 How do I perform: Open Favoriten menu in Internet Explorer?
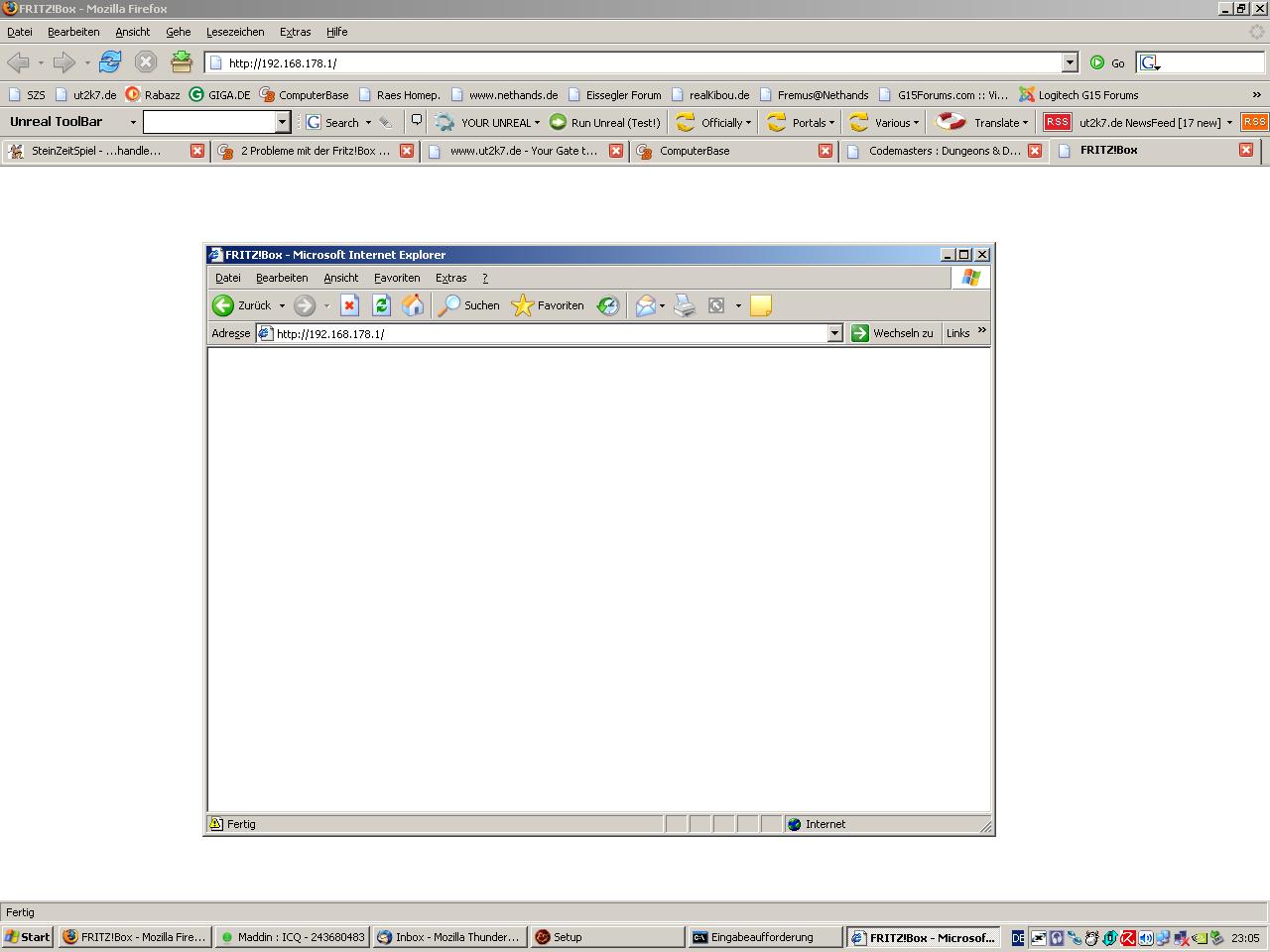coord(397,278)
